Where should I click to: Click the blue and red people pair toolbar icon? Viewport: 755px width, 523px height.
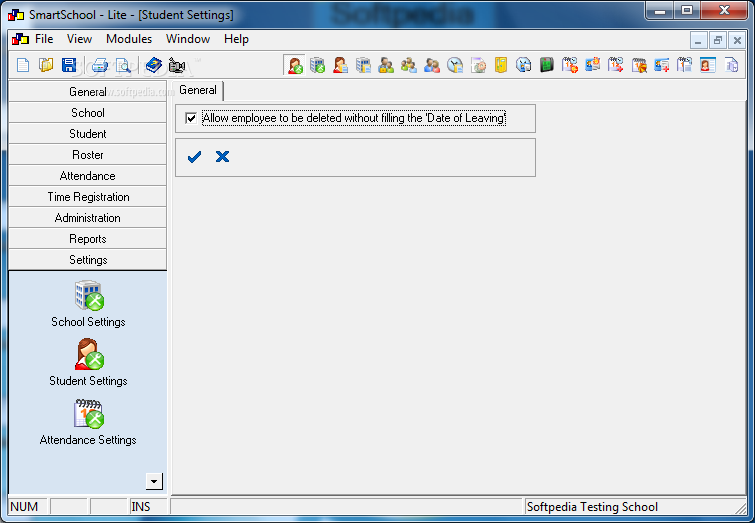pyautogui.click(x=432, y=65)
